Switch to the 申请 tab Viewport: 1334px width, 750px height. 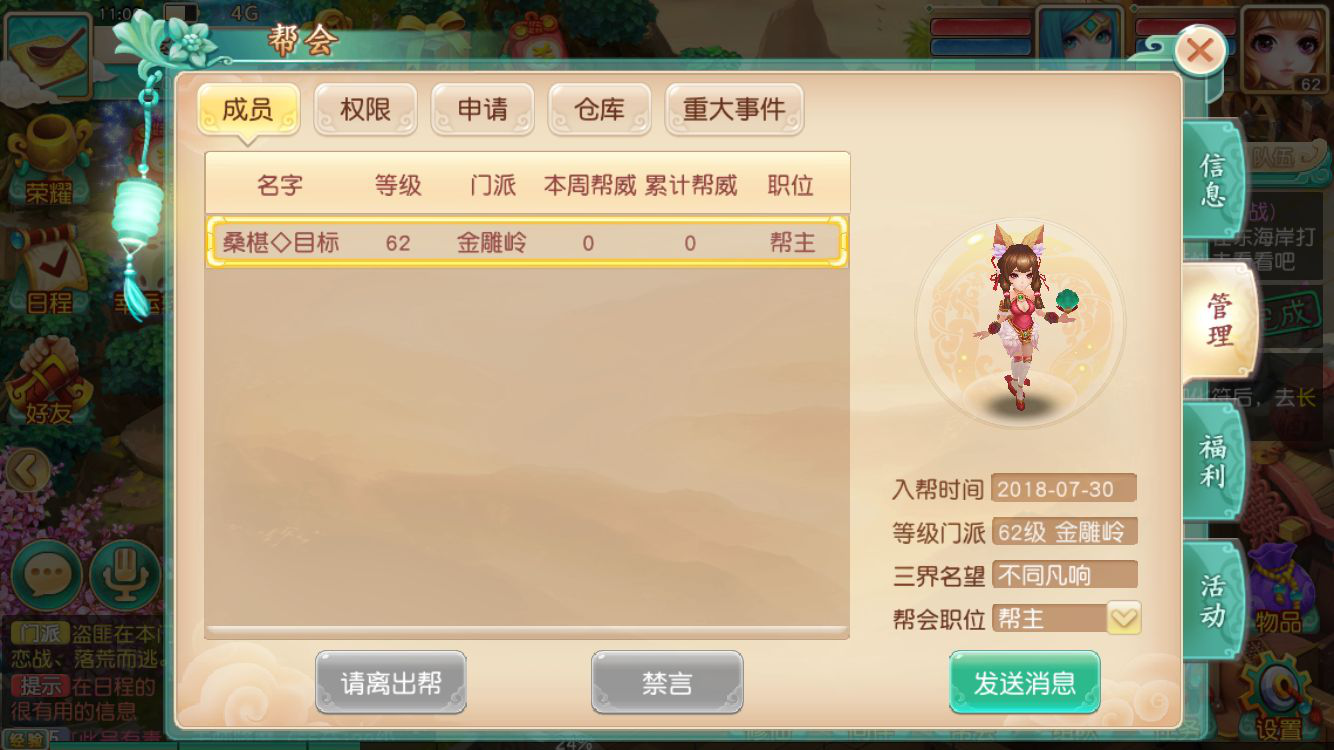click(483, 109)
